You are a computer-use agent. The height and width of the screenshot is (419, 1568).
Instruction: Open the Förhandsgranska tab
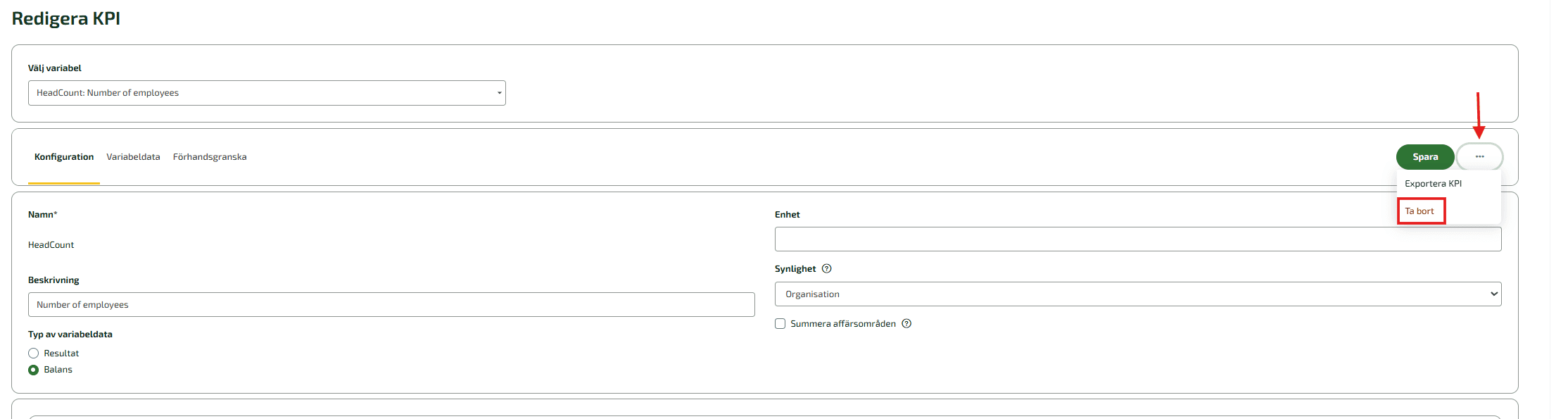tap(210, 157)
